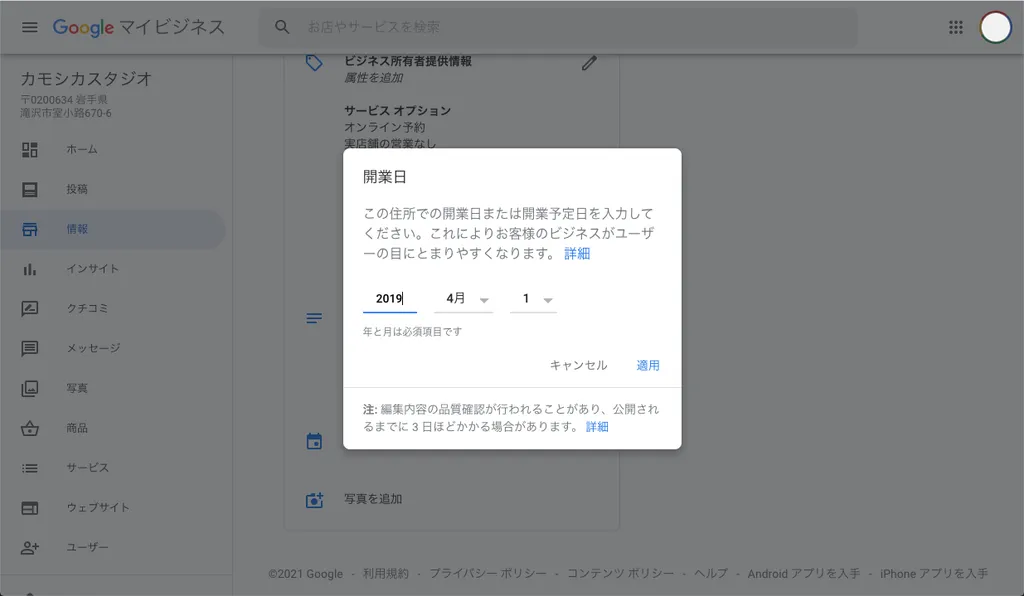Click the 写真 photos icon
Viewport: 1024px width, 596px height.
pyautogui.click(x=29, y=388)
